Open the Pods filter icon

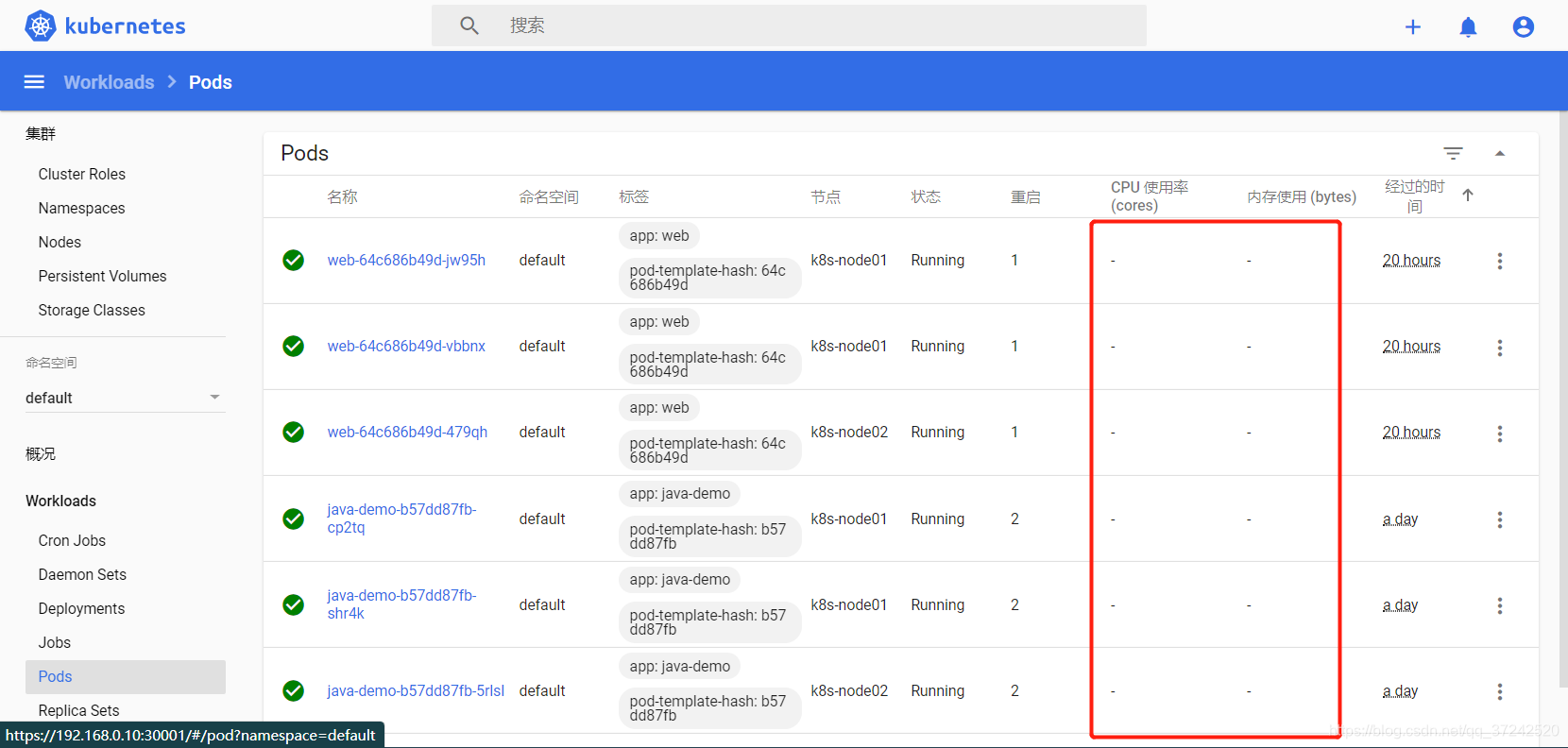pyautogui.click(x=1453, y=153)
